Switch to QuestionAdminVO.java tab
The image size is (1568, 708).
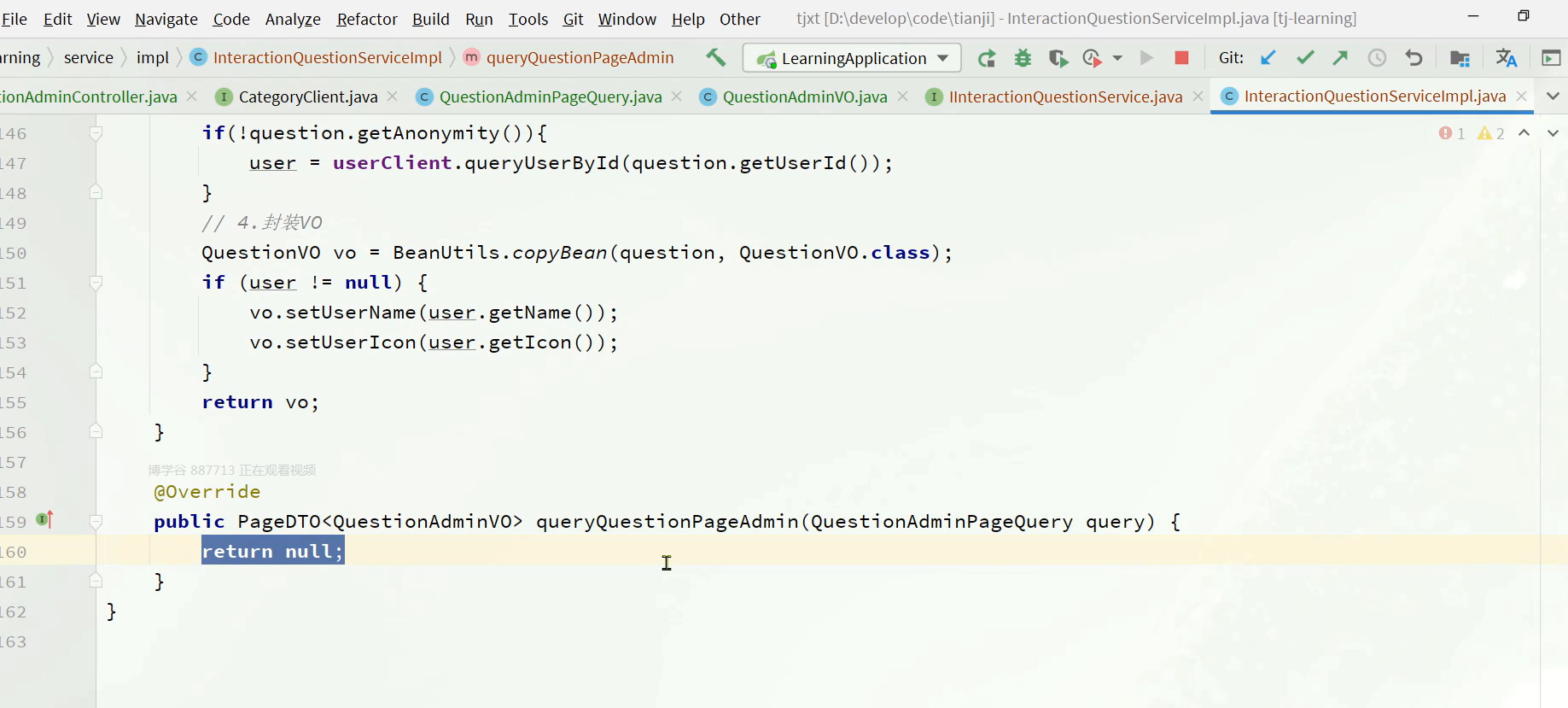pyautogui.click(x=805, y=97)
